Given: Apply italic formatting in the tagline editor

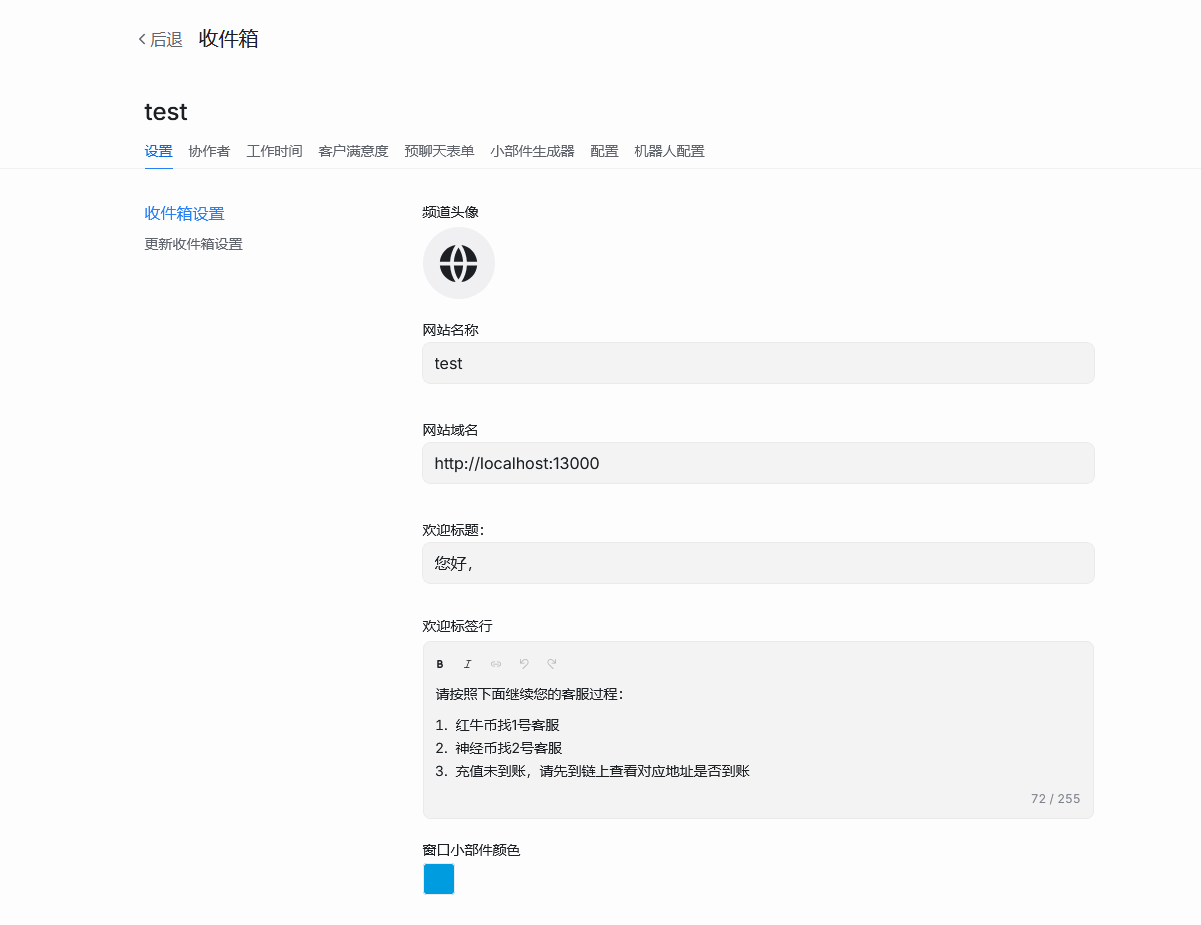Looking at the screenshot, I should (467, 664).
